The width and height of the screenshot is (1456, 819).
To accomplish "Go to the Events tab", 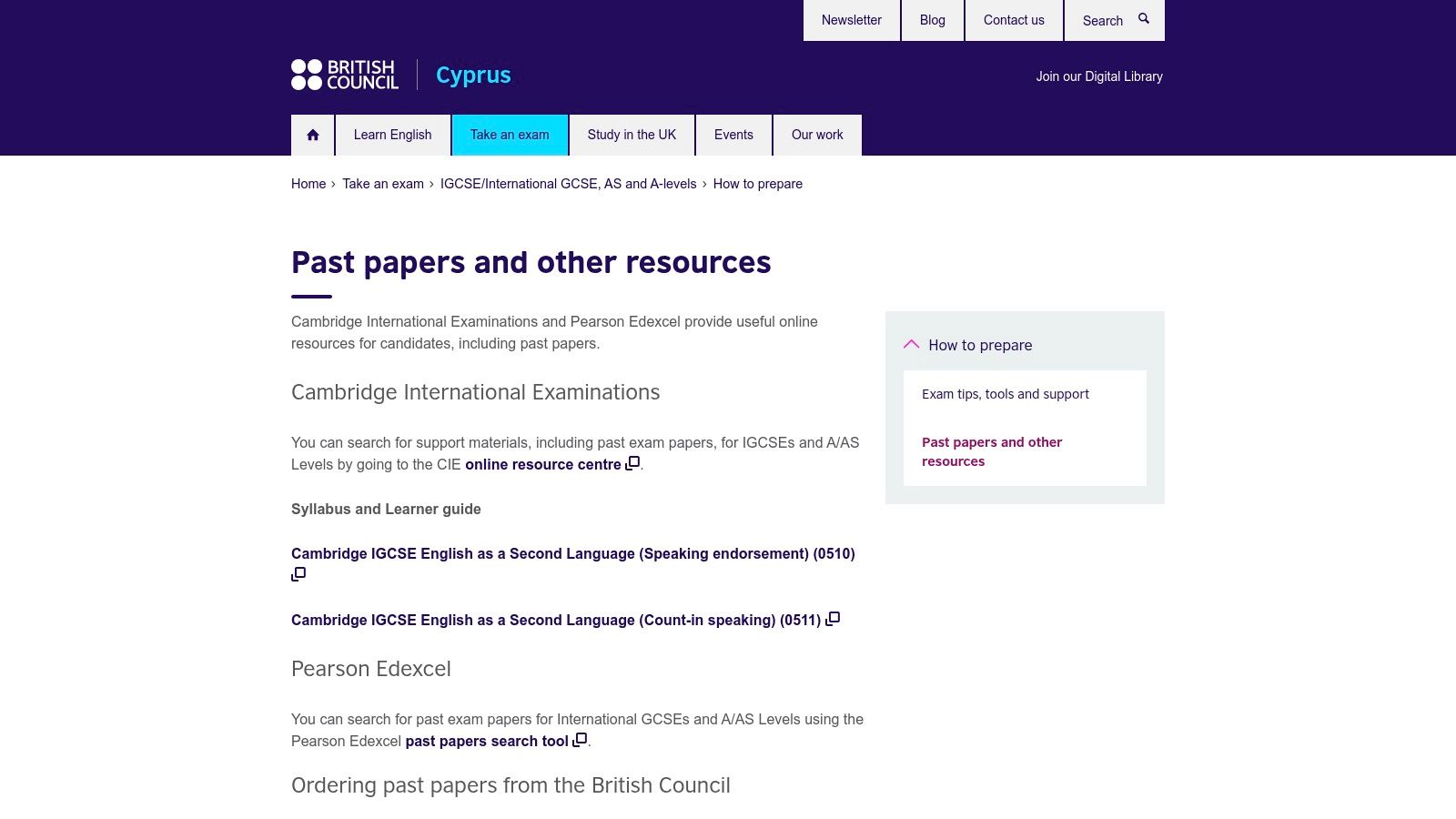I will [x=733, y=135].
